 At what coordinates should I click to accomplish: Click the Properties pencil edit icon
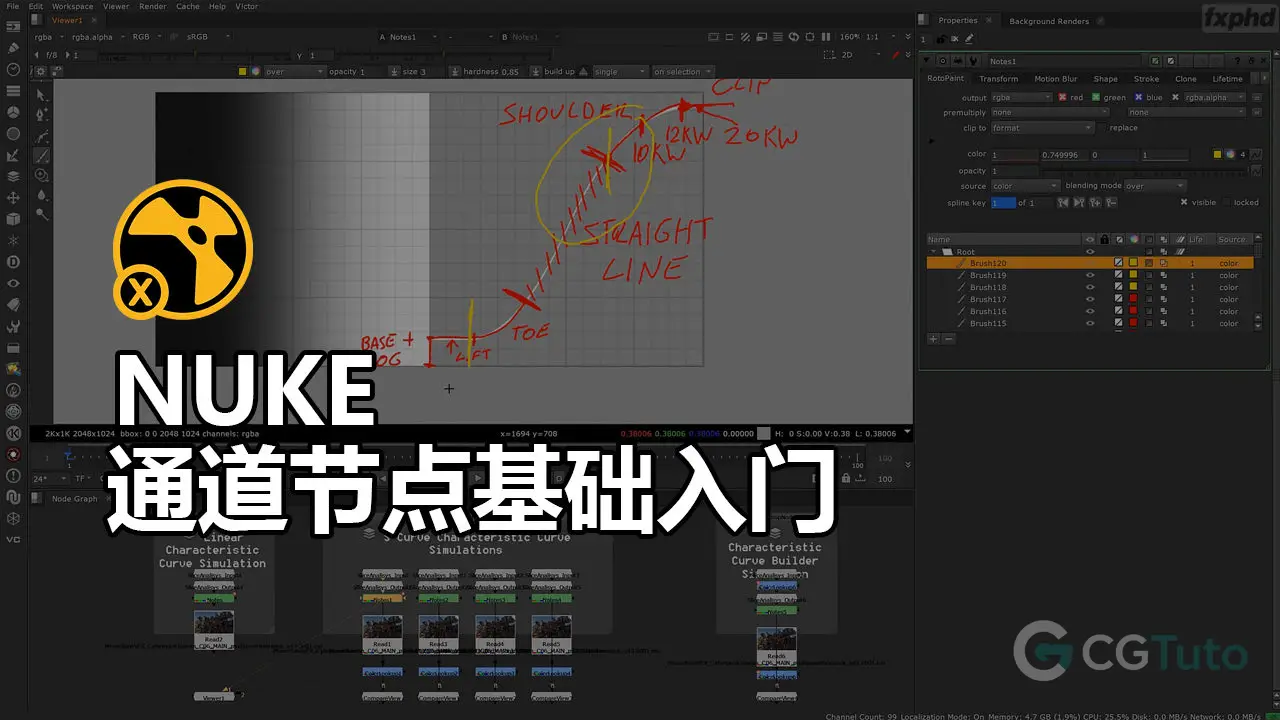tap(970, 38)
